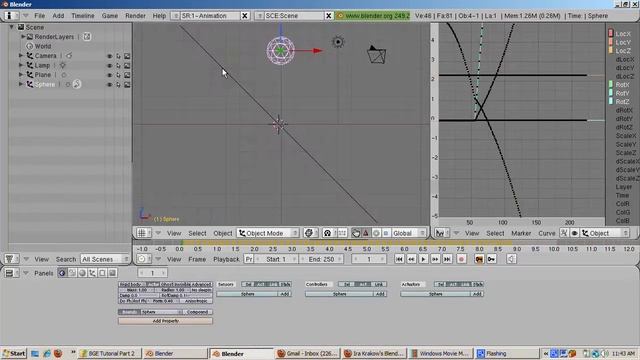Image resolution: width=640 pixels, height=360 pixels.
Task: Expand the Camera tree item
Action: (21, 56)
